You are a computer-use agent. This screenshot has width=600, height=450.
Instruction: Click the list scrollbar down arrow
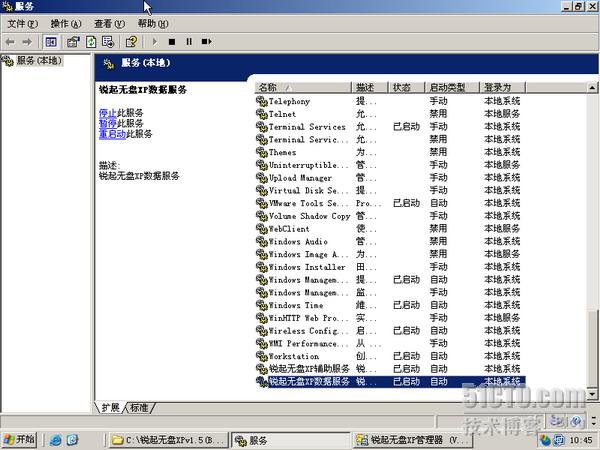[x=592, y=393]
